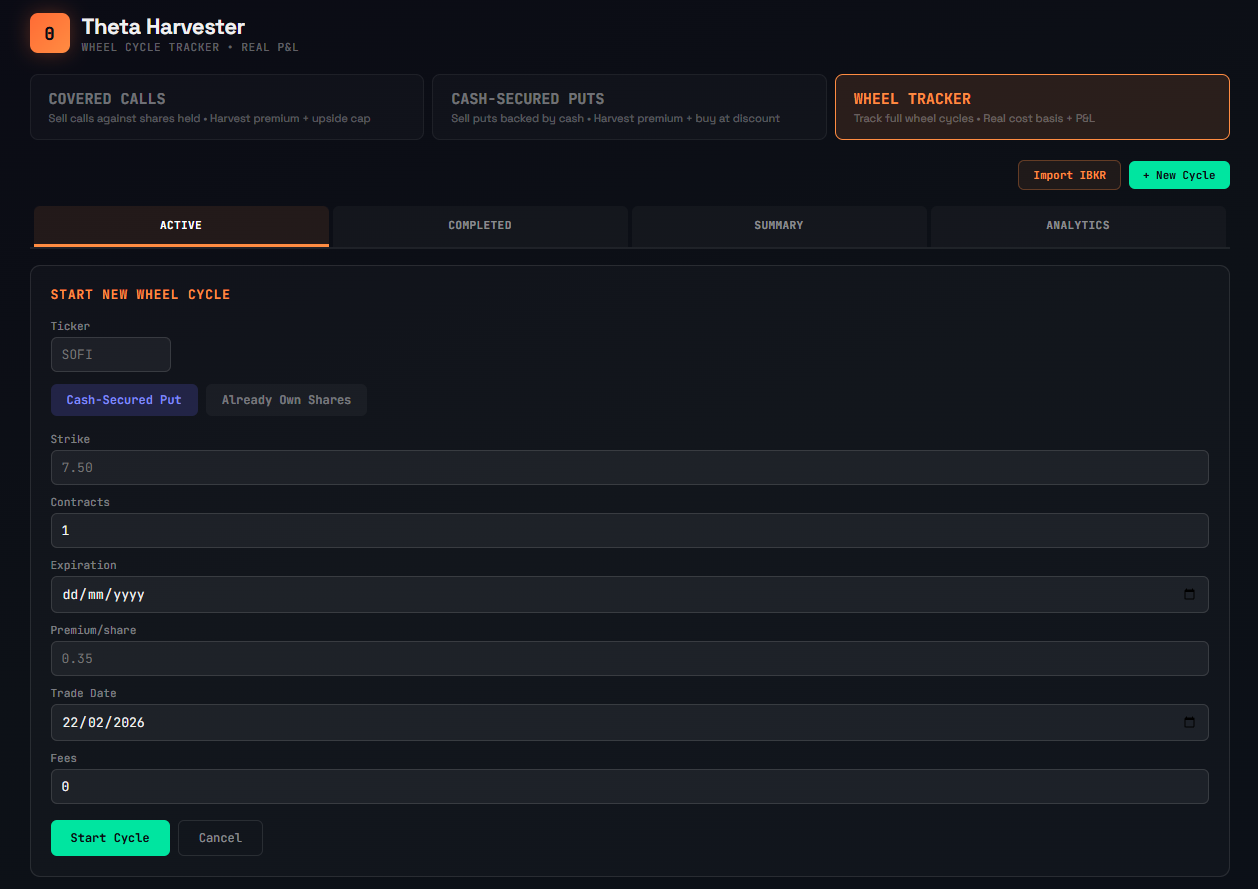View the ANALYTICS tab
The height and width of the screenshot is (889, 1258).
point(1078,225)
